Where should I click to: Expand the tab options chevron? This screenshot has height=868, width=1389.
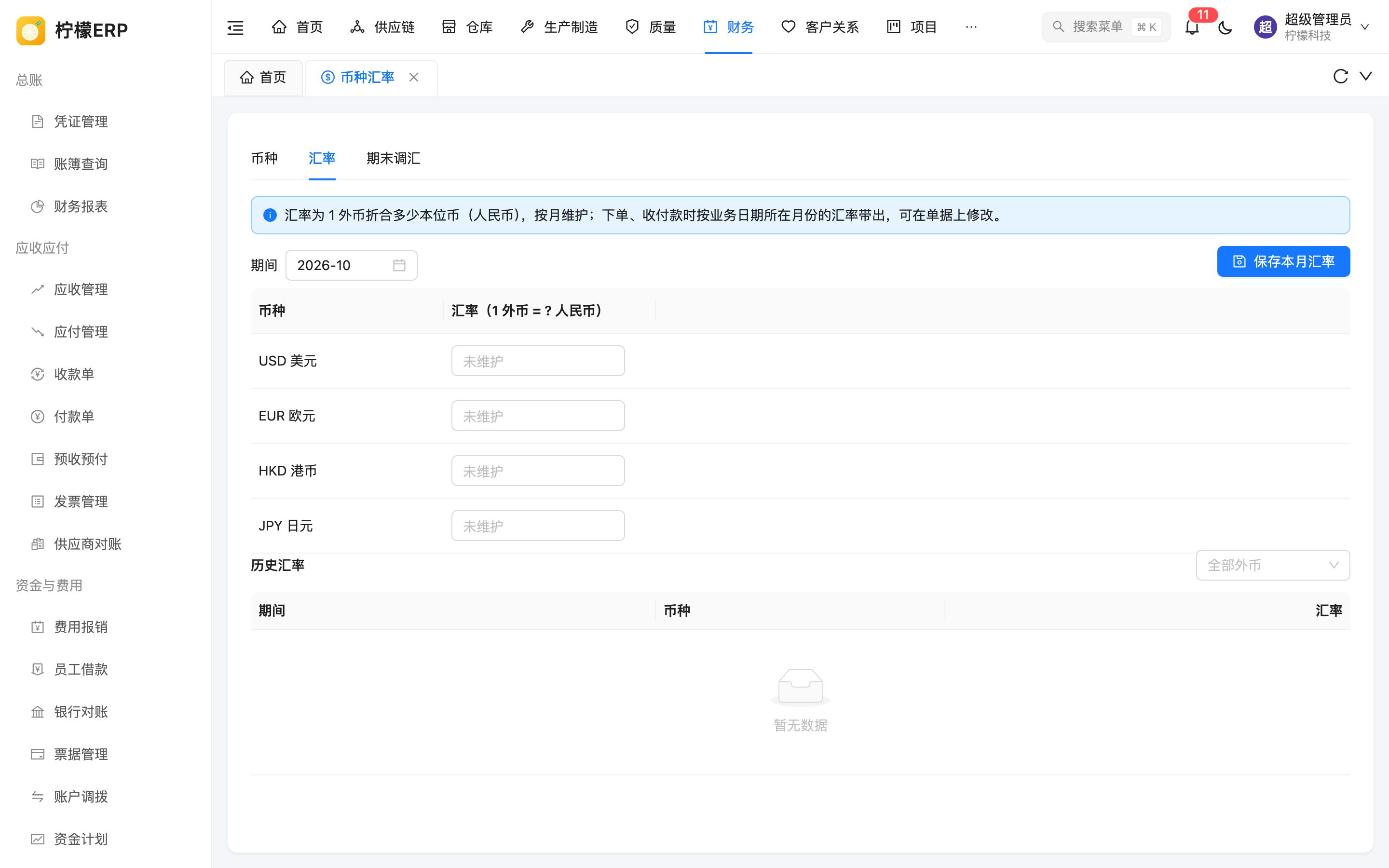click(x=1365, y=76)
